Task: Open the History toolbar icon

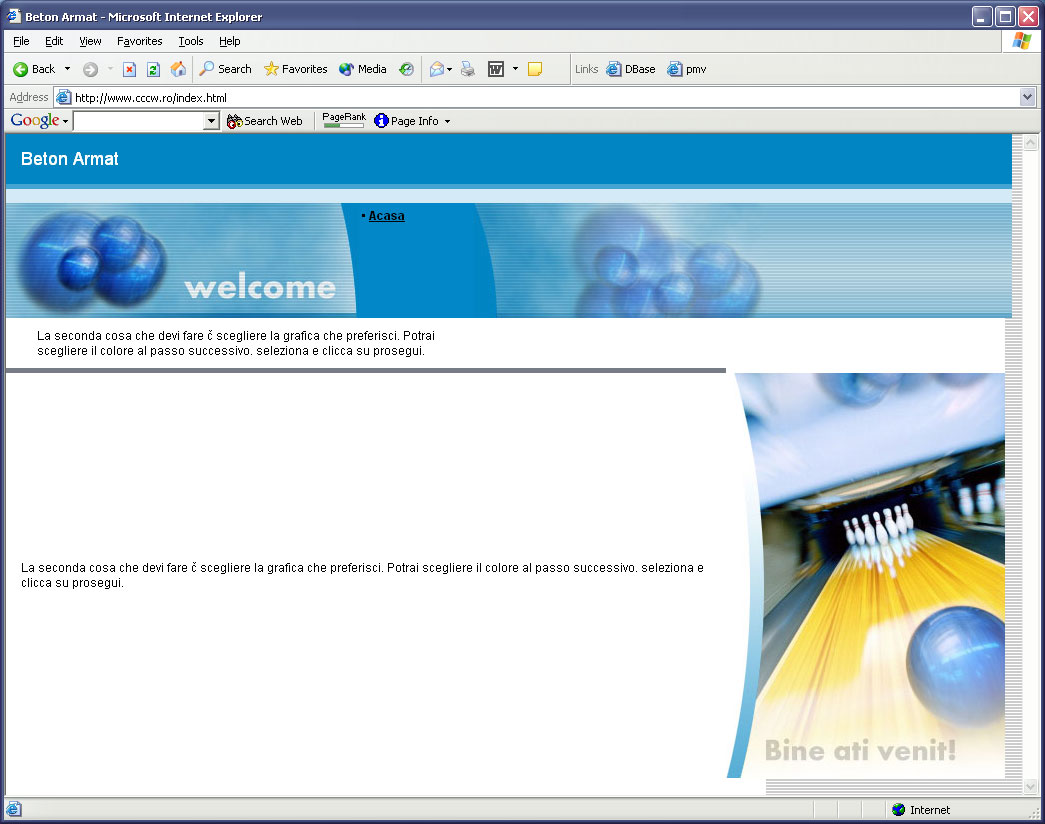Action: tap(407, 69)
